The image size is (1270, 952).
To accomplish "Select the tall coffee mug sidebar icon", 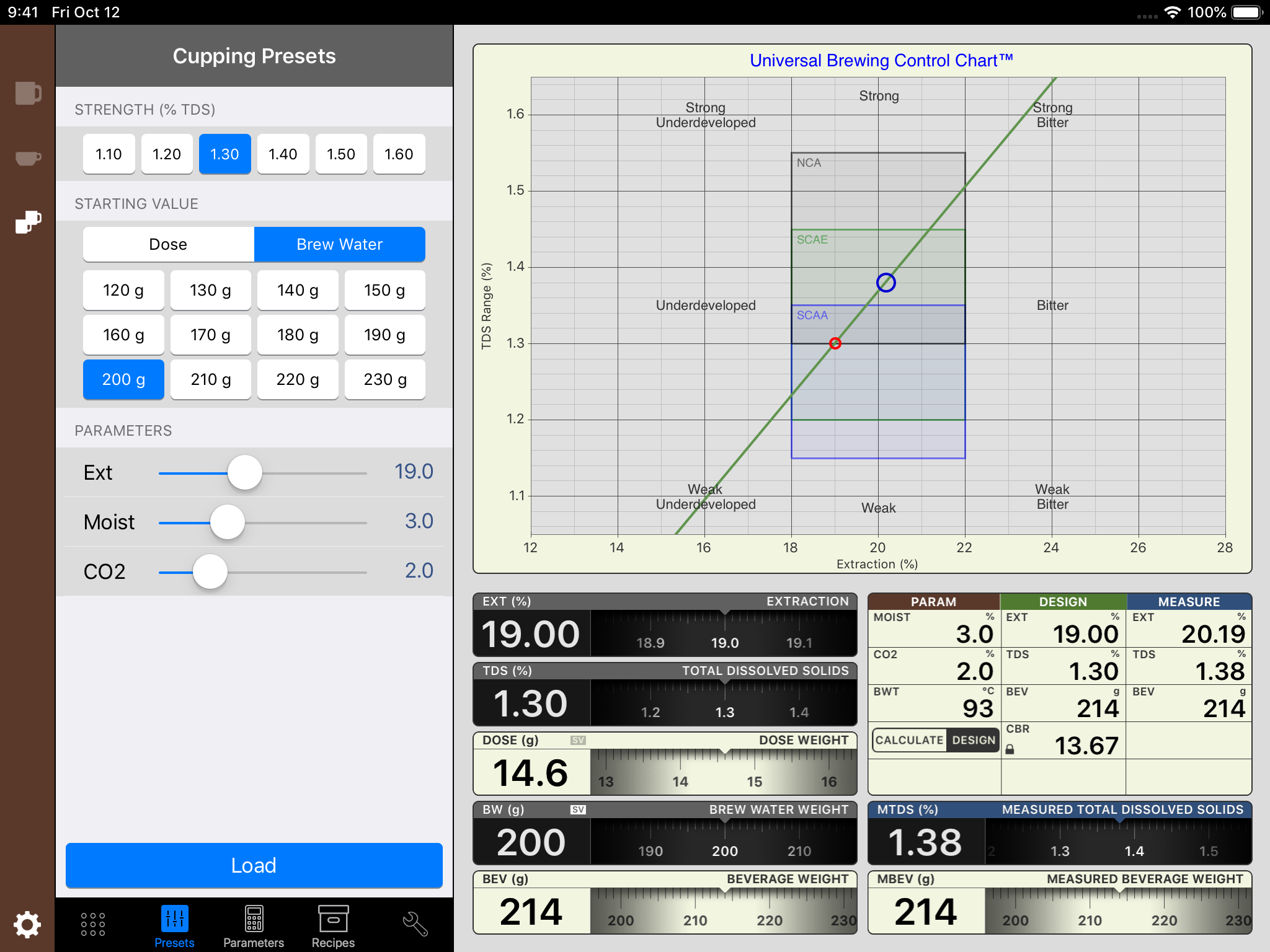I will pos(28,94).
